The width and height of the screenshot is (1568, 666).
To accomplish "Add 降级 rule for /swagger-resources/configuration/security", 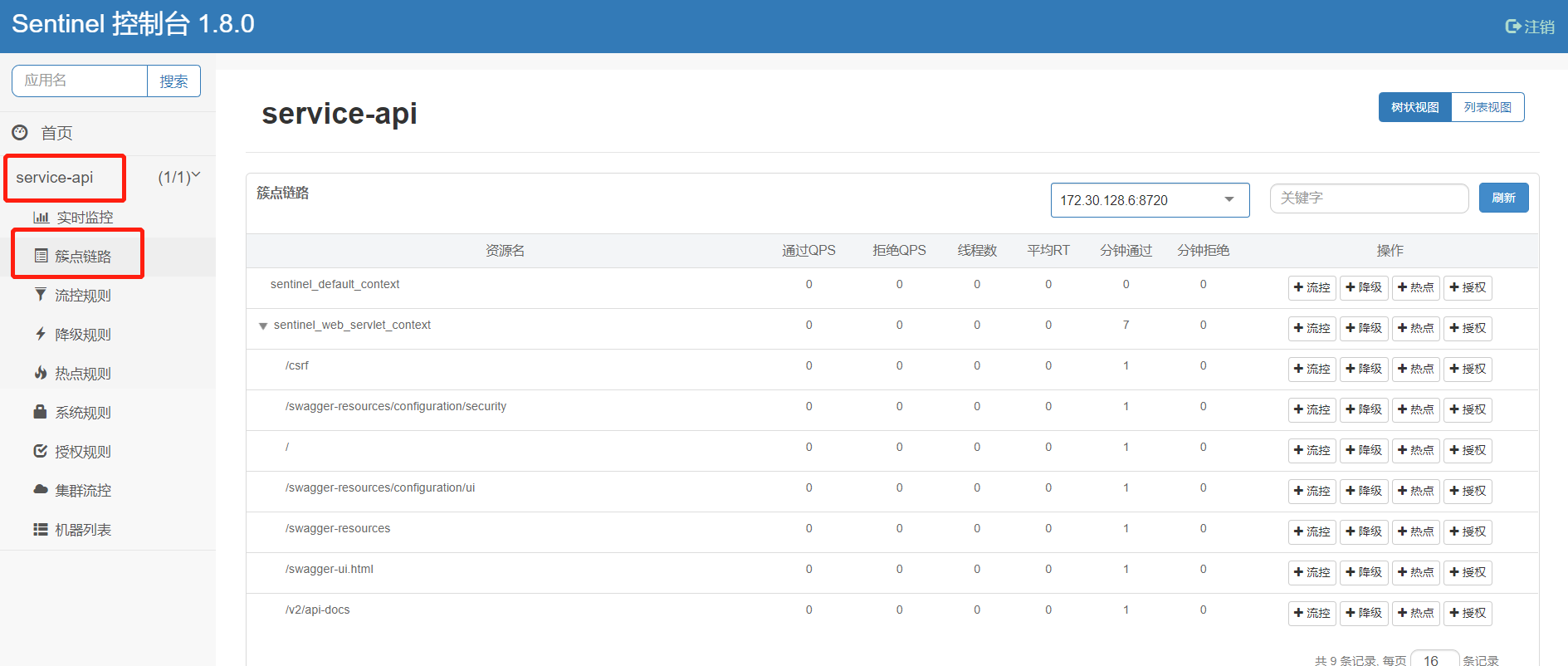I will pyautogui.click(x=1364, y=409).
